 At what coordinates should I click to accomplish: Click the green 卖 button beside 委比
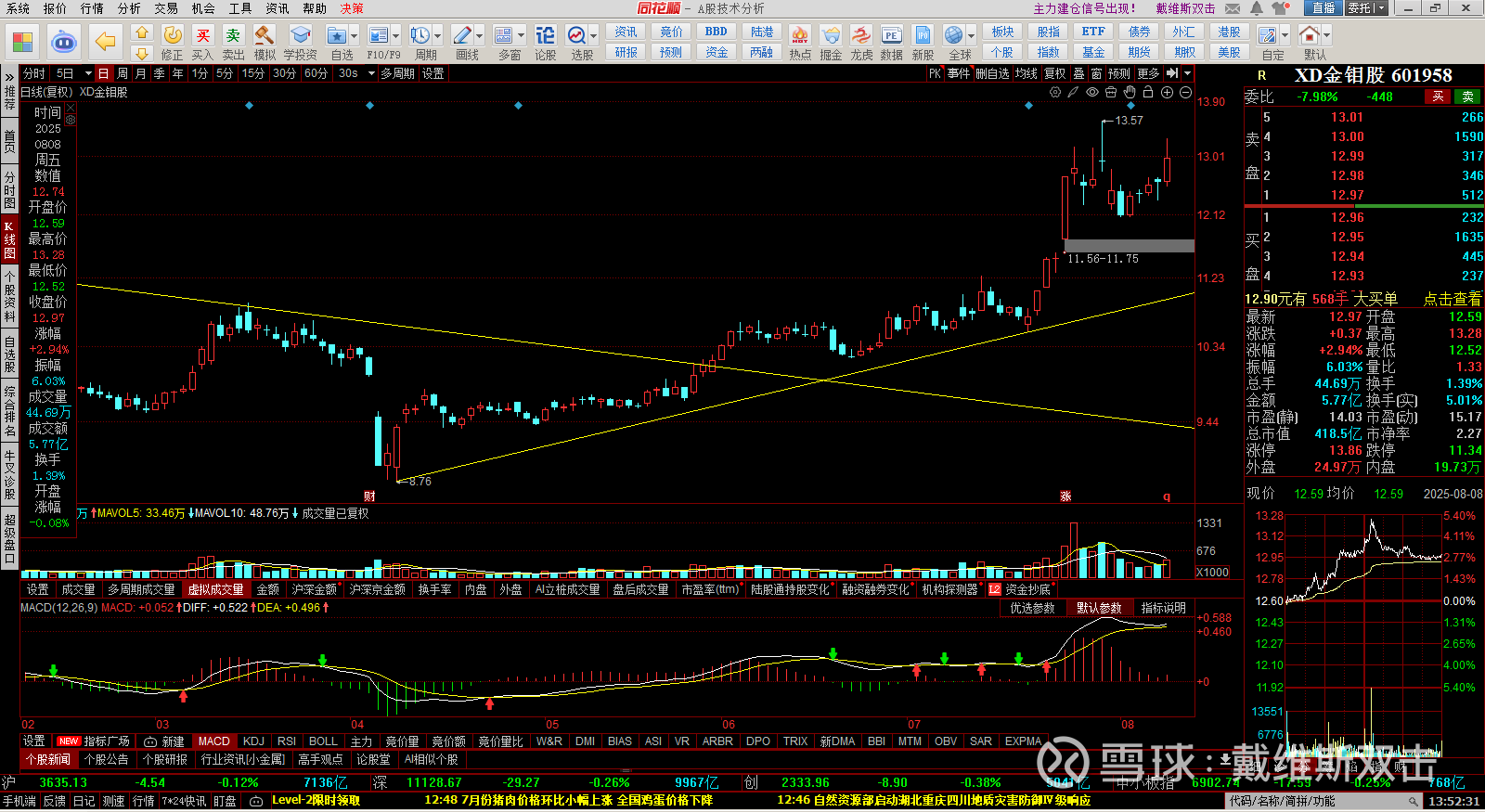1468,97
